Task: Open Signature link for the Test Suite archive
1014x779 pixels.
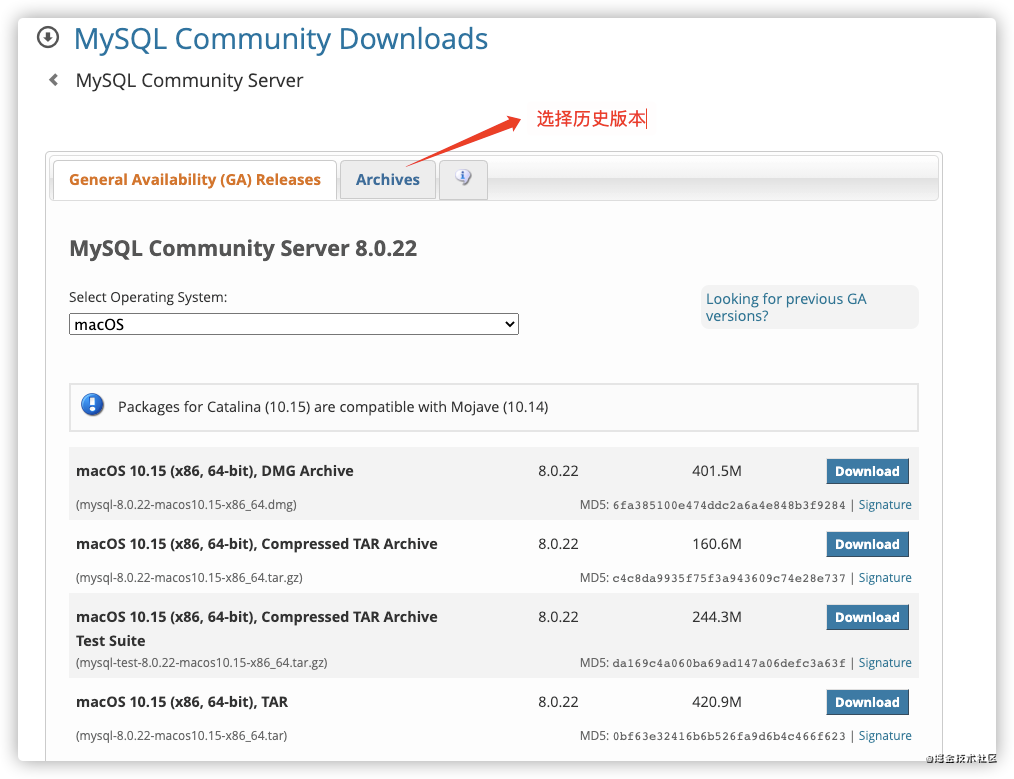Action: (885, 663)
